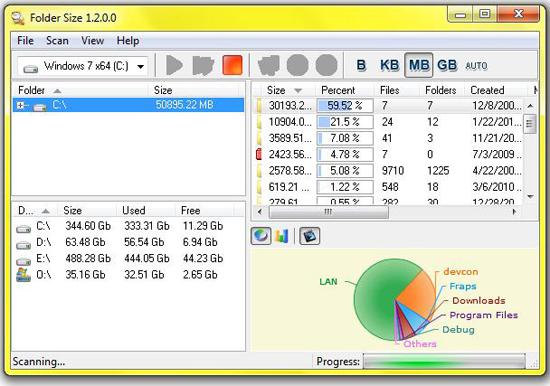Viewport: 550px width, 386px height.
Task: Click the 3D chart options icon
Action: (309, 236)
